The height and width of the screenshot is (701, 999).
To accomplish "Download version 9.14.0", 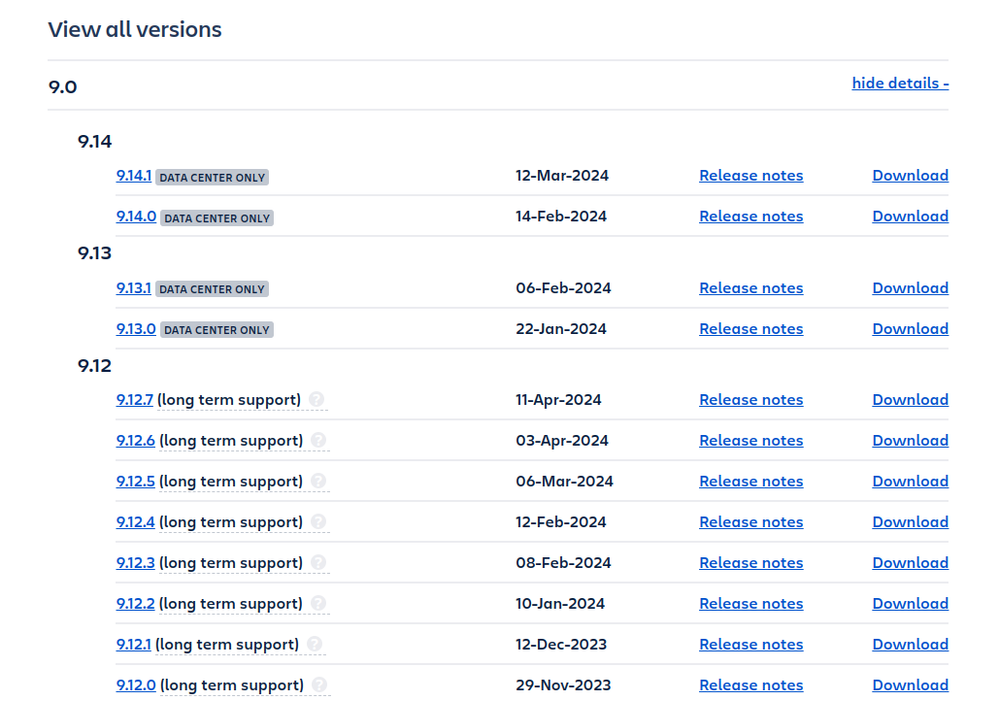I will (x=909, y=216).
